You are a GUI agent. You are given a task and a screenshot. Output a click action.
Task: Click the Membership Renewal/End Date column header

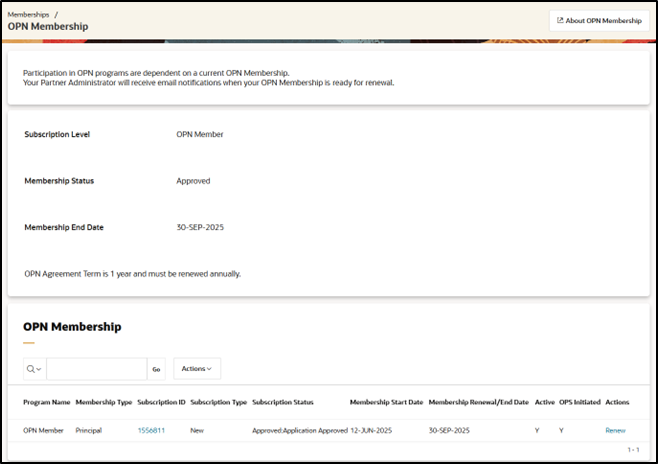click(x=478, y=402)
